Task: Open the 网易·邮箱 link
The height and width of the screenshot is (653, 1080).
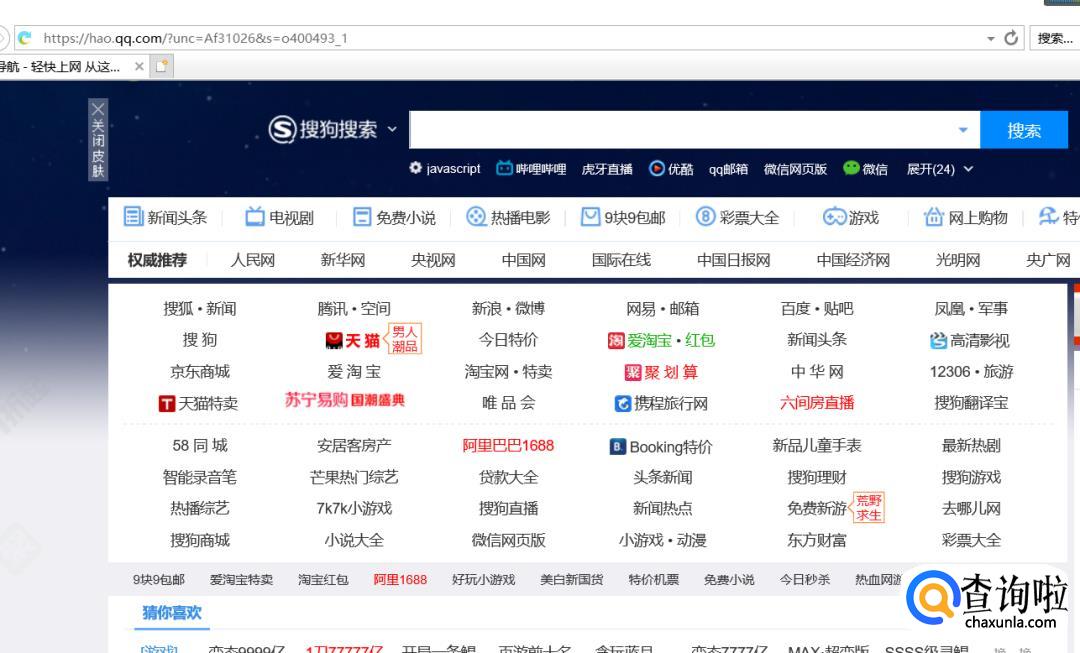Action: (663, 309)
